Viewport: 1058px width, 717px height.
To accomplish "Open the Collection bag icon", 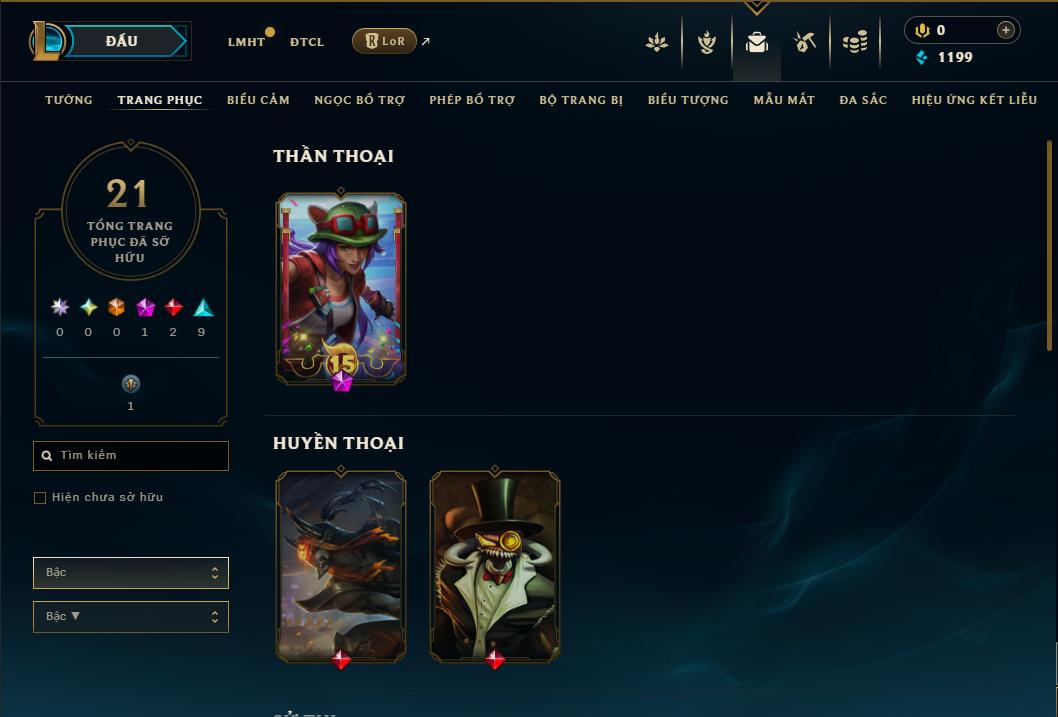I will (756, 42).
